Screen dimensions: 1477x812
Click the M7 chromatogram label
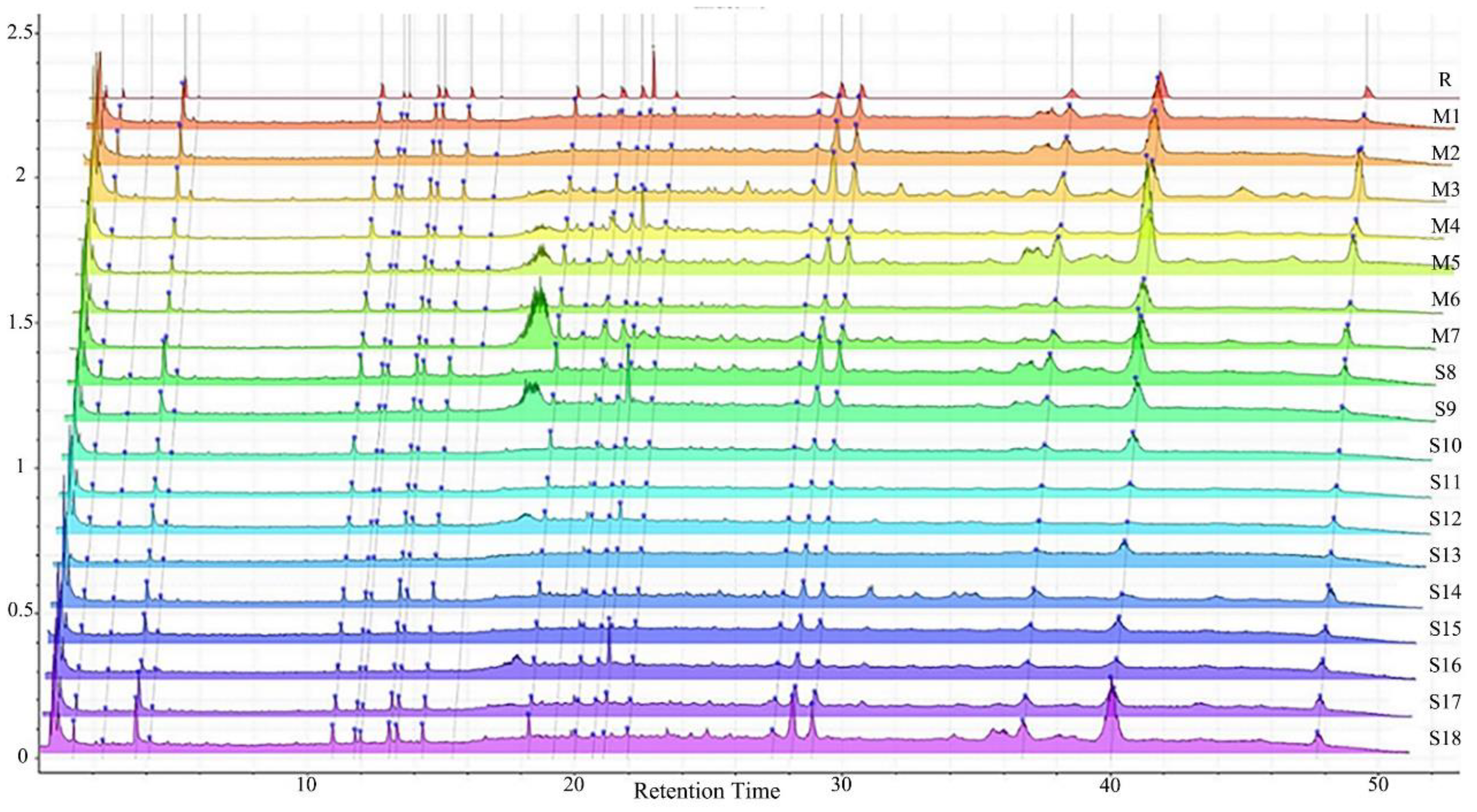[x=1446, y=336]
